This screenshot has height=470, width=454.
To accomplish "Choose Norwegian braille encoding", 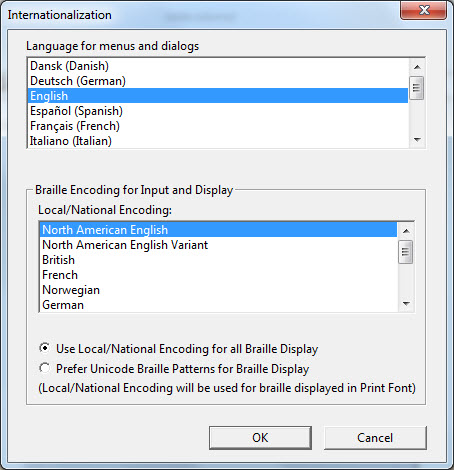I will (219, 290).
